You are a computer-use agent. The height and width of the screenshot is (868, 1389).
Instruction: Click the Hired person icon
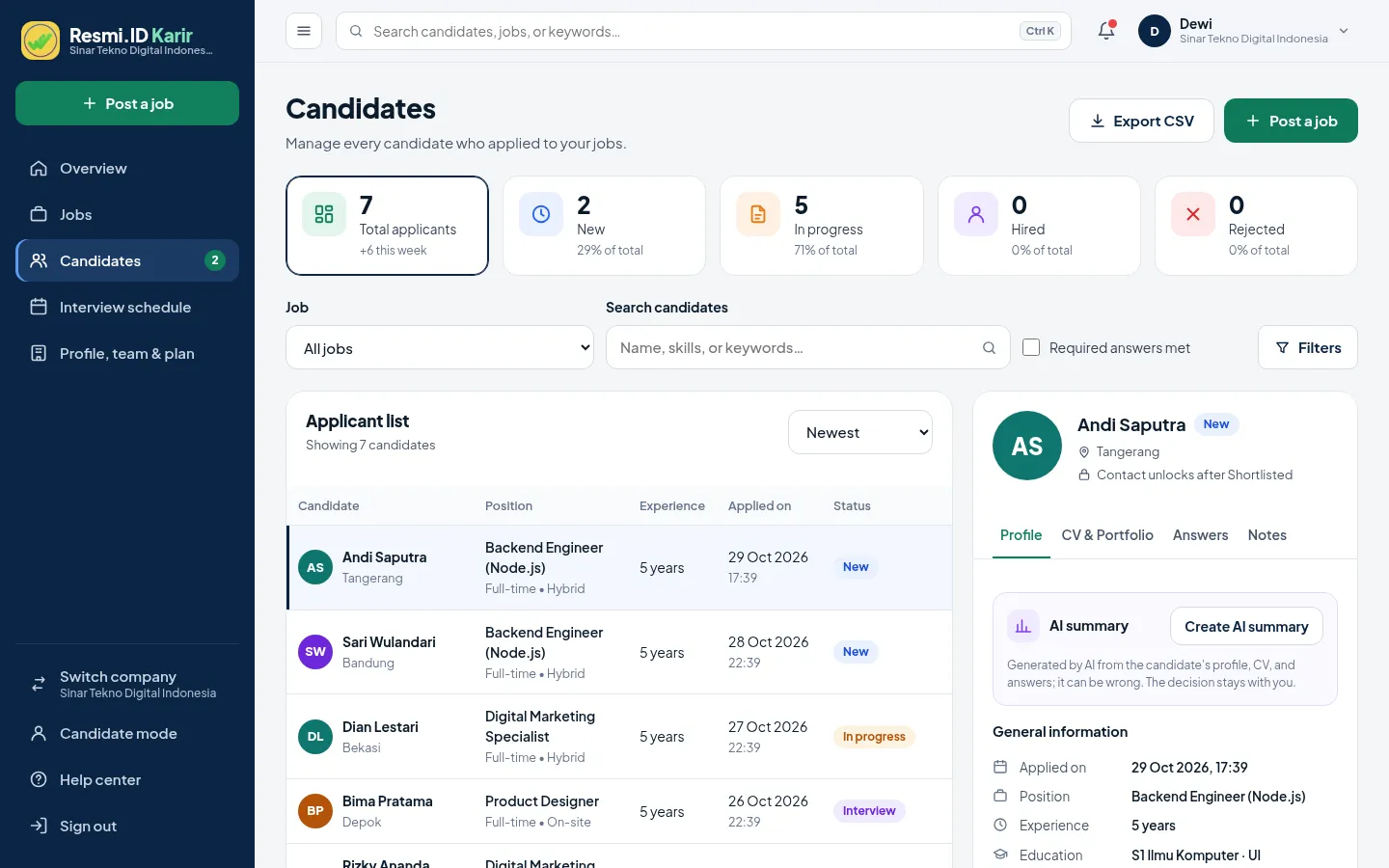(x=976, y=214)
